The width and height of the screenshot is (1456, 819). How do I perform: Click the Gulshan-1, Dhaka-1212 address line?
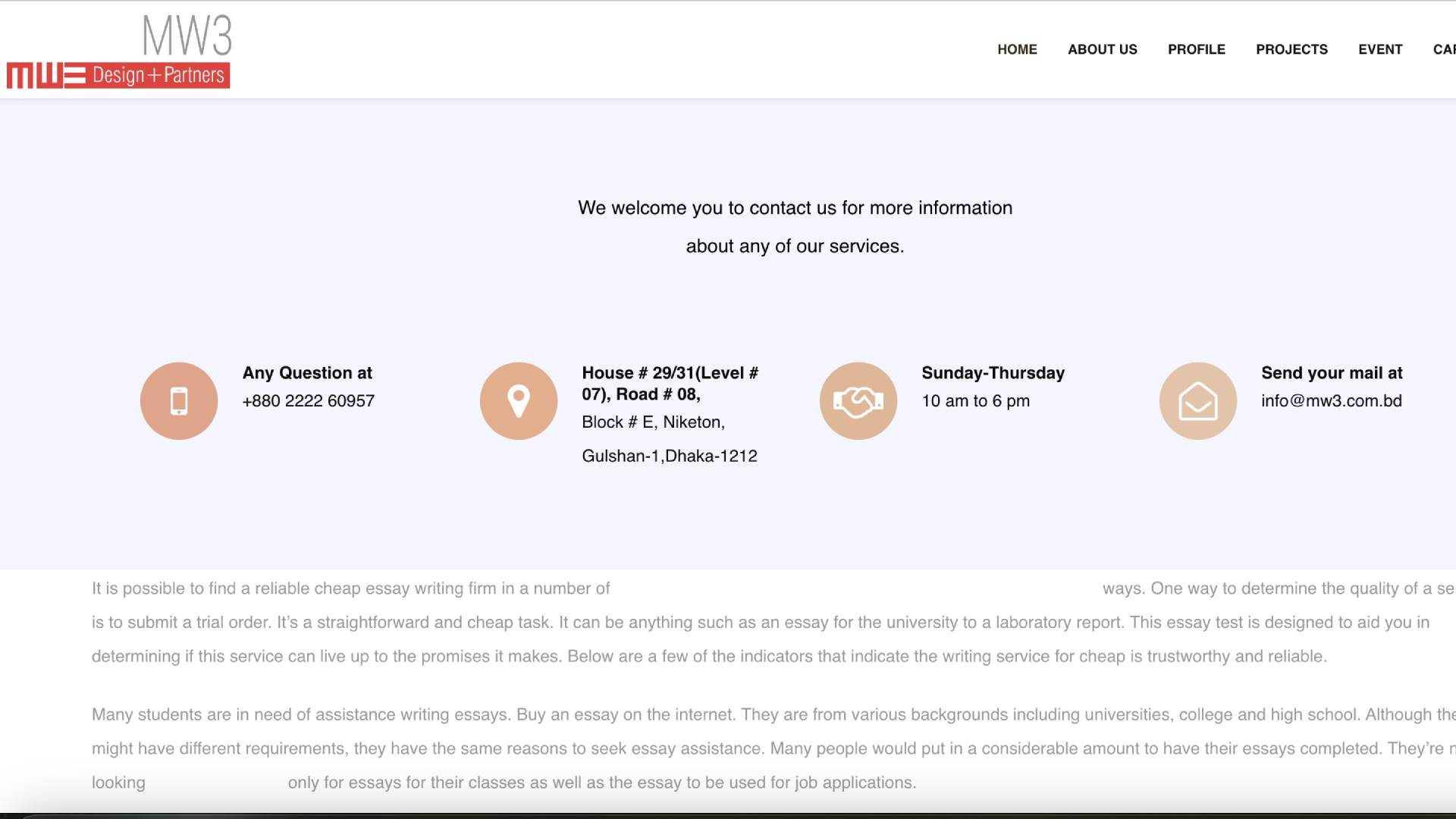[x=670, y=457]
